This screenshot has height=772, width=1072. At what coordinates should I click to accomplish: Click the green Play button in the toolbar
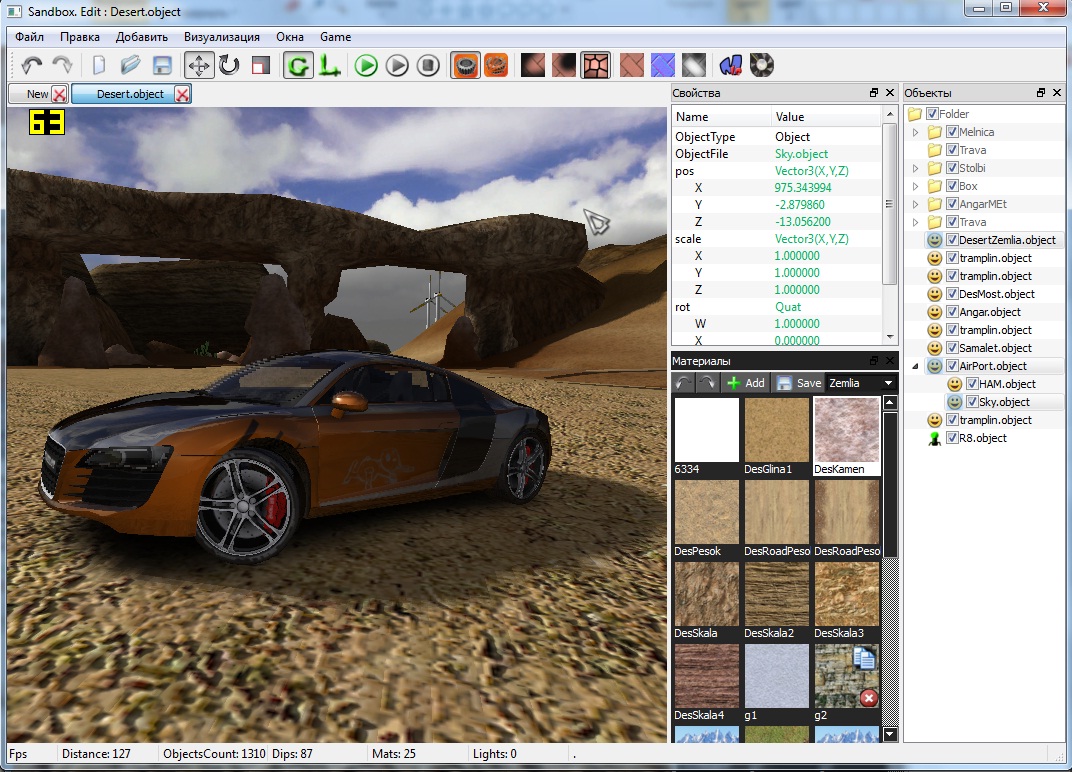coord(366,66)
